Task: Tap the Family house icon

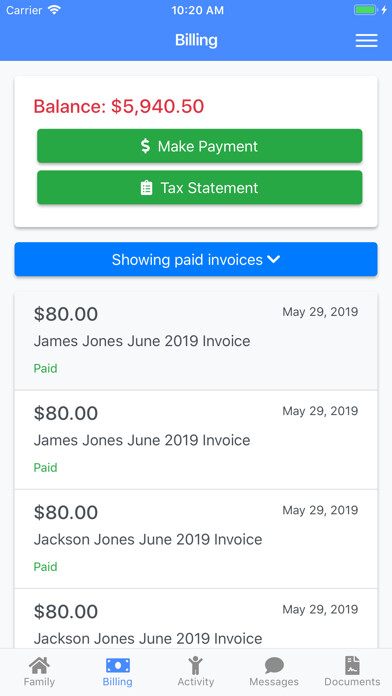Action: [x=39, y=666]
